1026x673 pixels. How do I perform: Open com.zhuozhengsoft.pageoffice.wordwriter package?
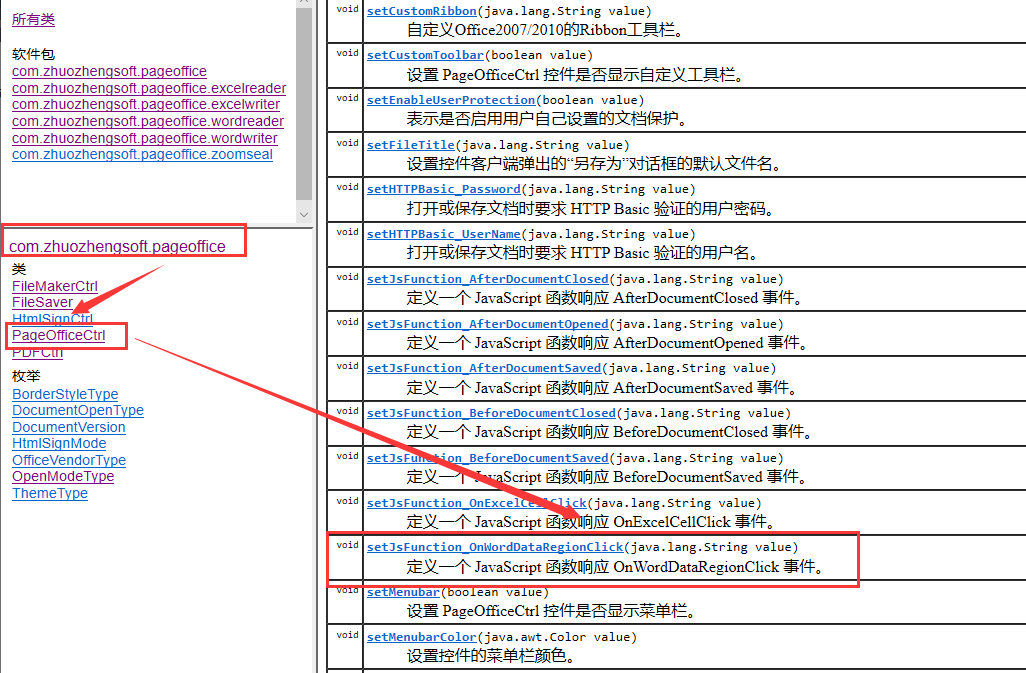pos(145,139)
